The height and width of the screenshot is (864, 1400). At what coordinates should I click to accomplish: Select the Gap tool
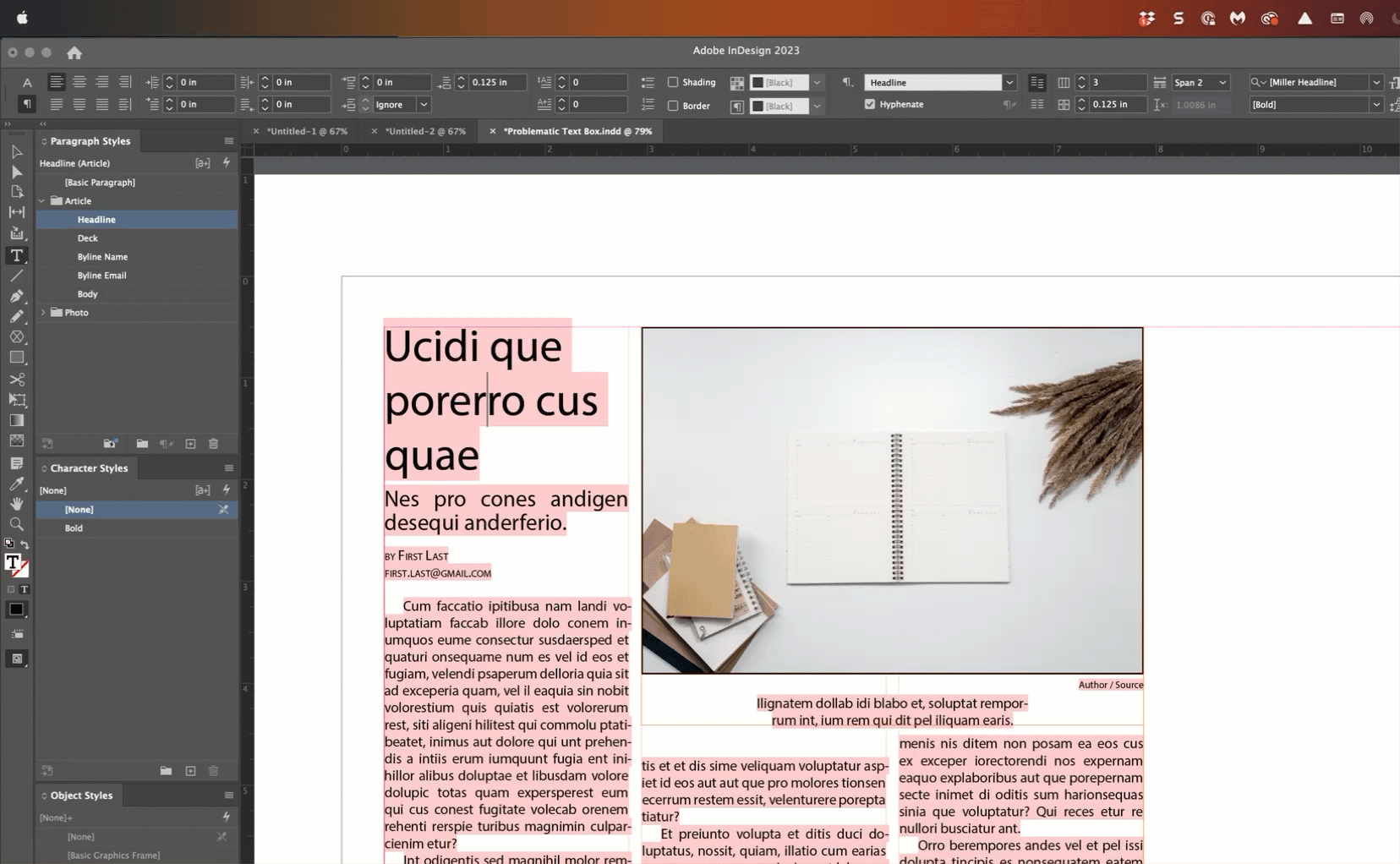[16, 212]
